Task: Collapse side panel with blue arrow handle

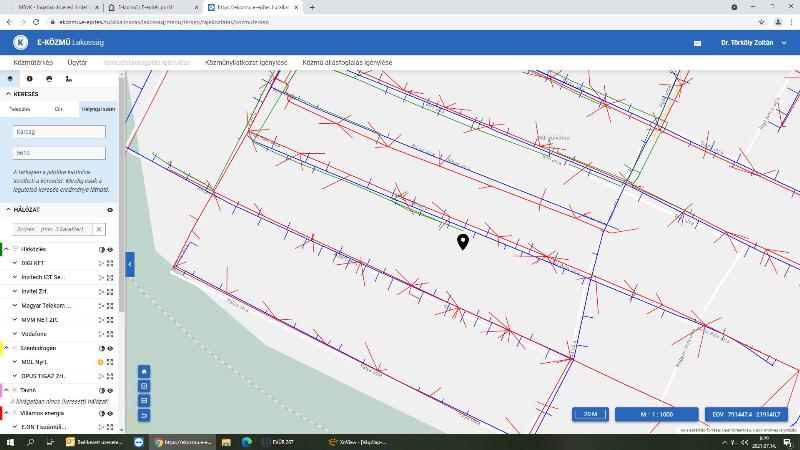Action: (x=130, y=264)
